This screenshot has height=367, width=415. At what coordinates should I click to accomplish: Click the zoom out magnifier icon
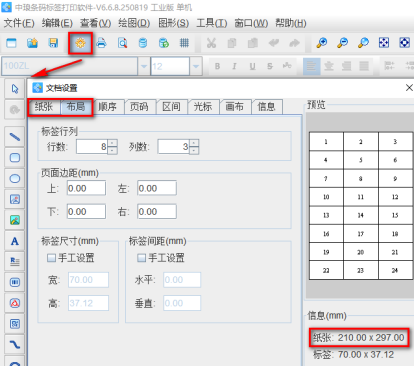click(x=342, y=43)
